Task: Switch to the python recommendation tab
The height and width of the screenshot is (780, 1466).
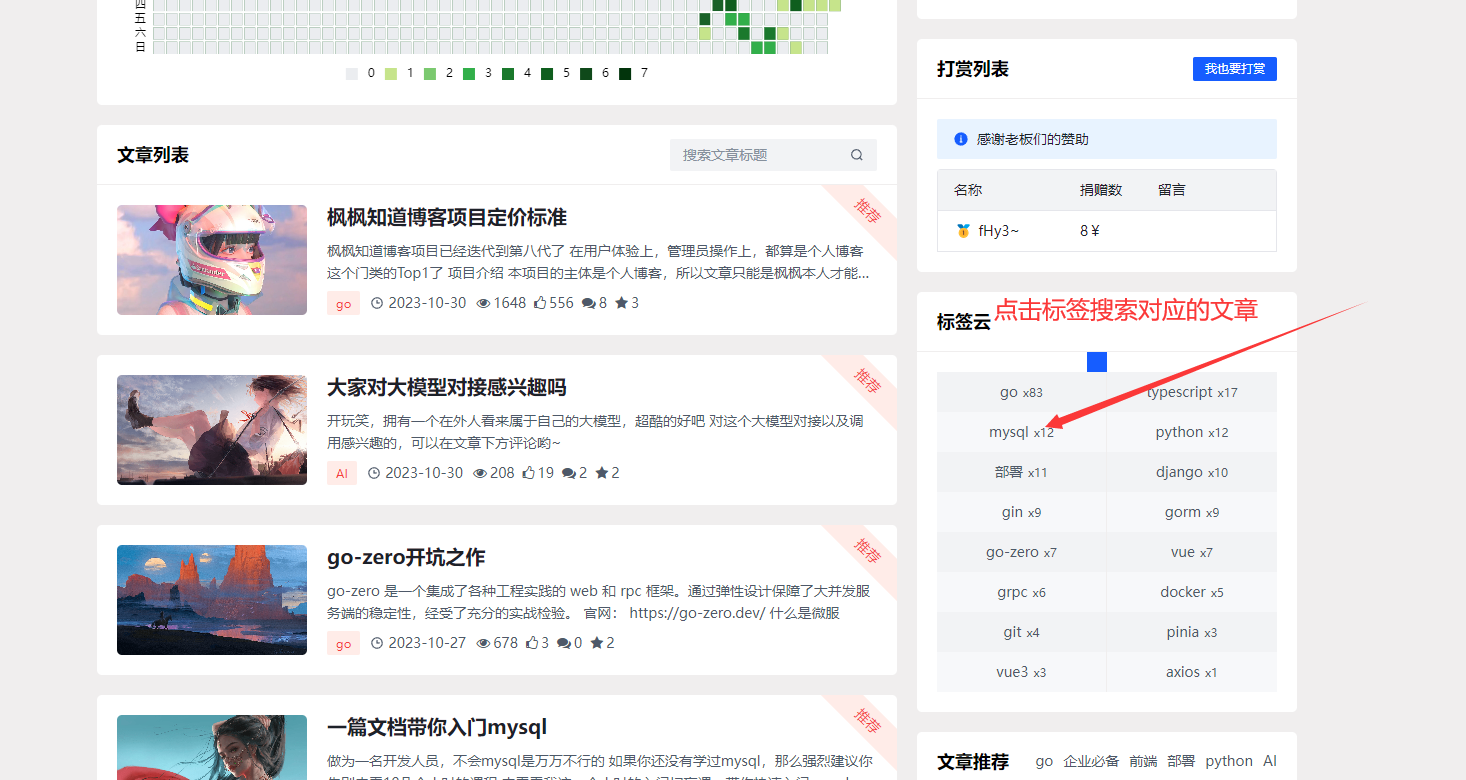Action: (1229, 761)
